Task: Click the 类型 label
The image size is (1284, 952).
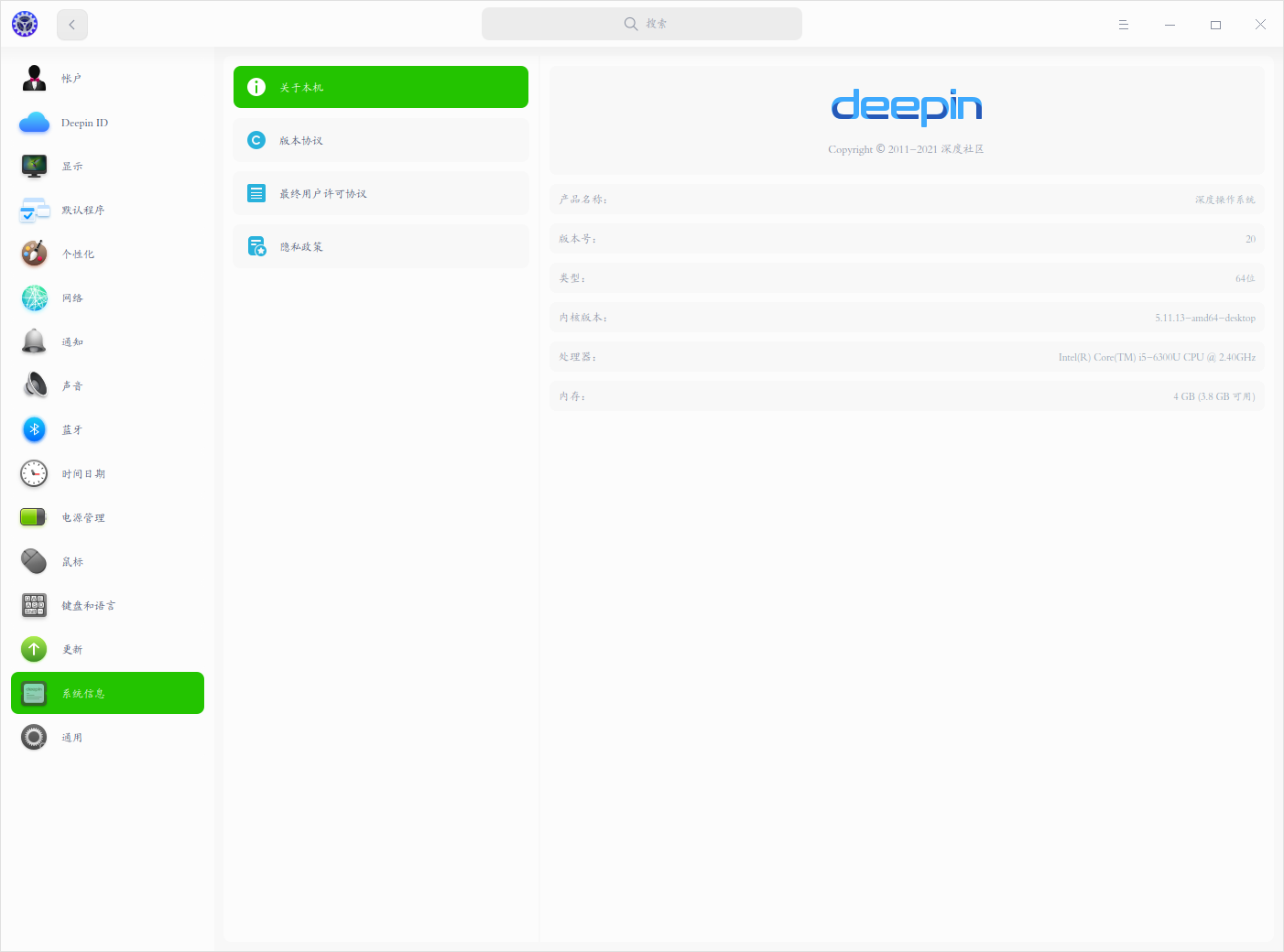Action: point(572,278)
